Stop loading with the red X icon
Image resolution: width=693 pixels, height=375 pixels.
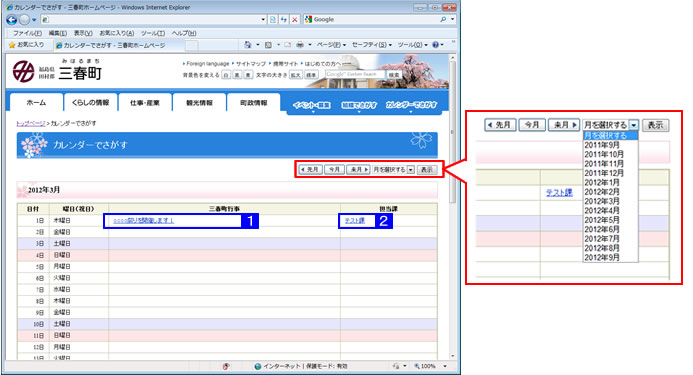click(294, 19)
